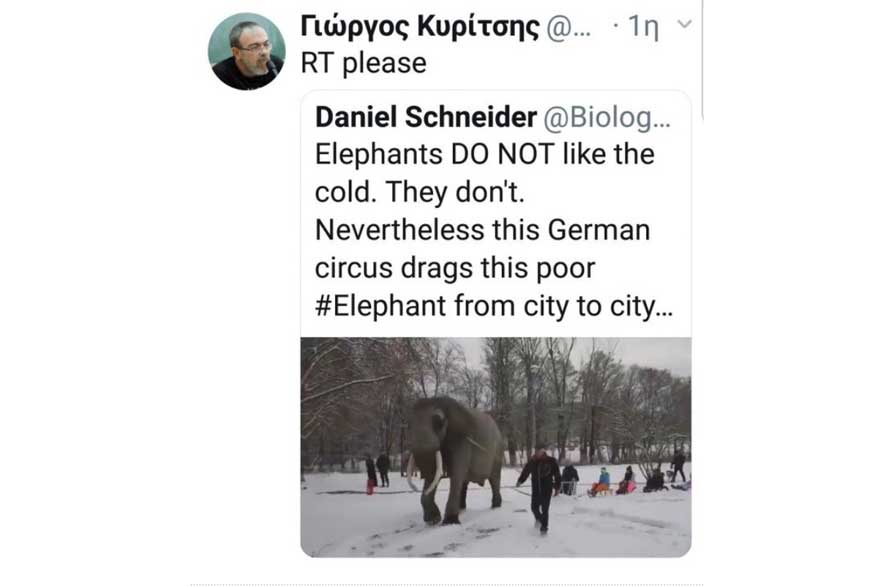Click the "circus drags this poor" text line
This screenshot has width=880, height=586.
coord(469,268)
